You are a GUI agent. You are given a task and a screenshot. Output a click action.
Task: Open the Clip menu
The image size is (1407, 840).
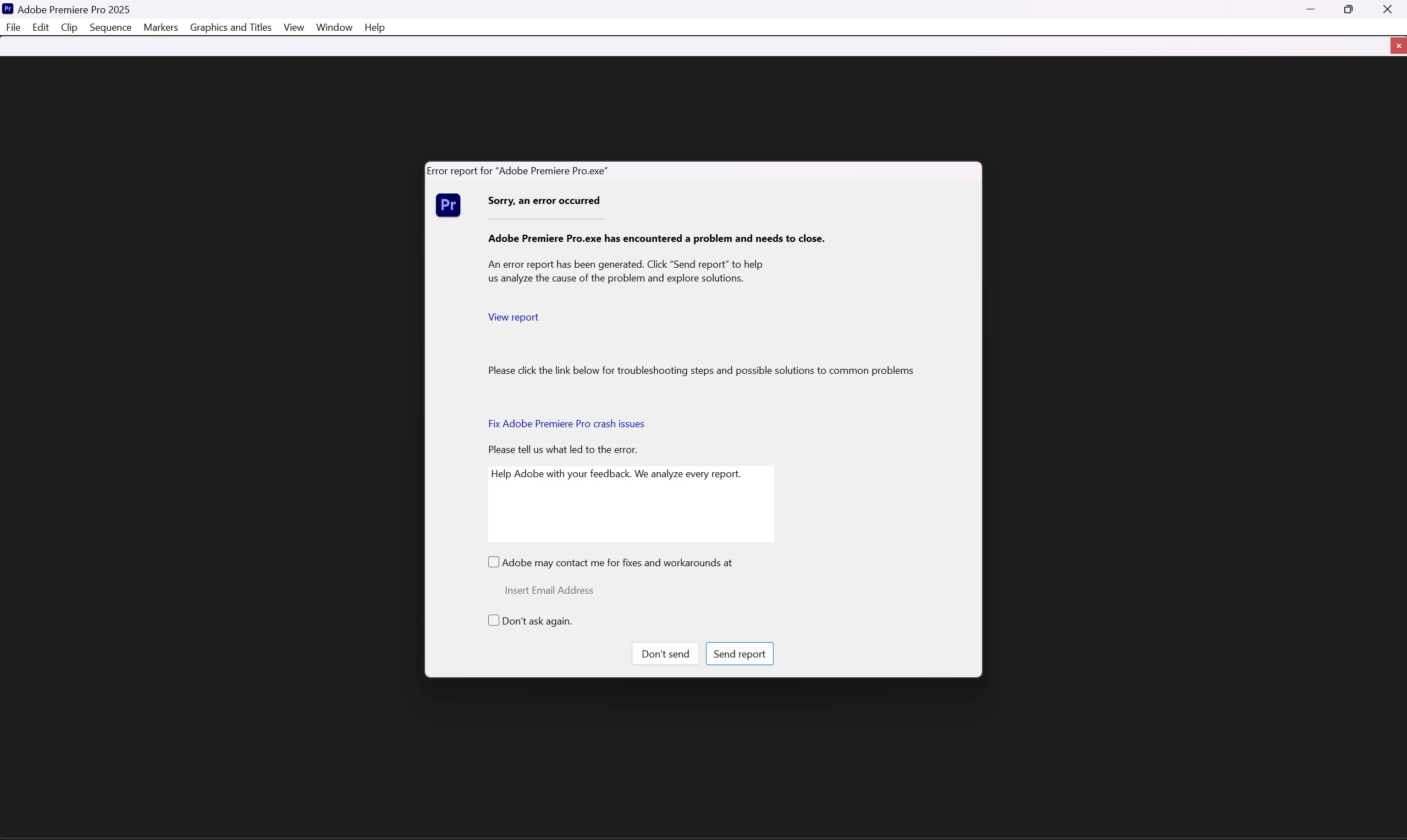69,27
